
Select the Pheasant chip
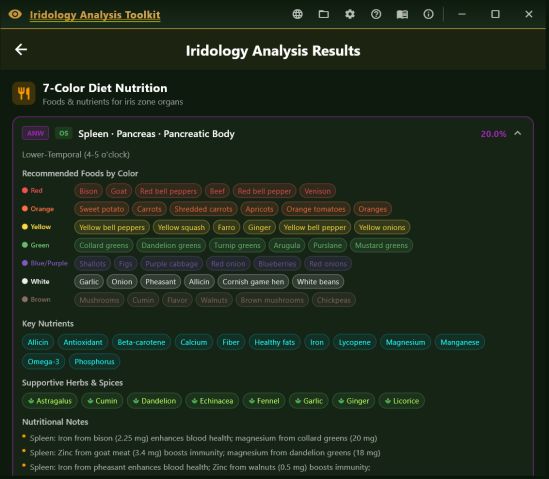pos(160,282)
